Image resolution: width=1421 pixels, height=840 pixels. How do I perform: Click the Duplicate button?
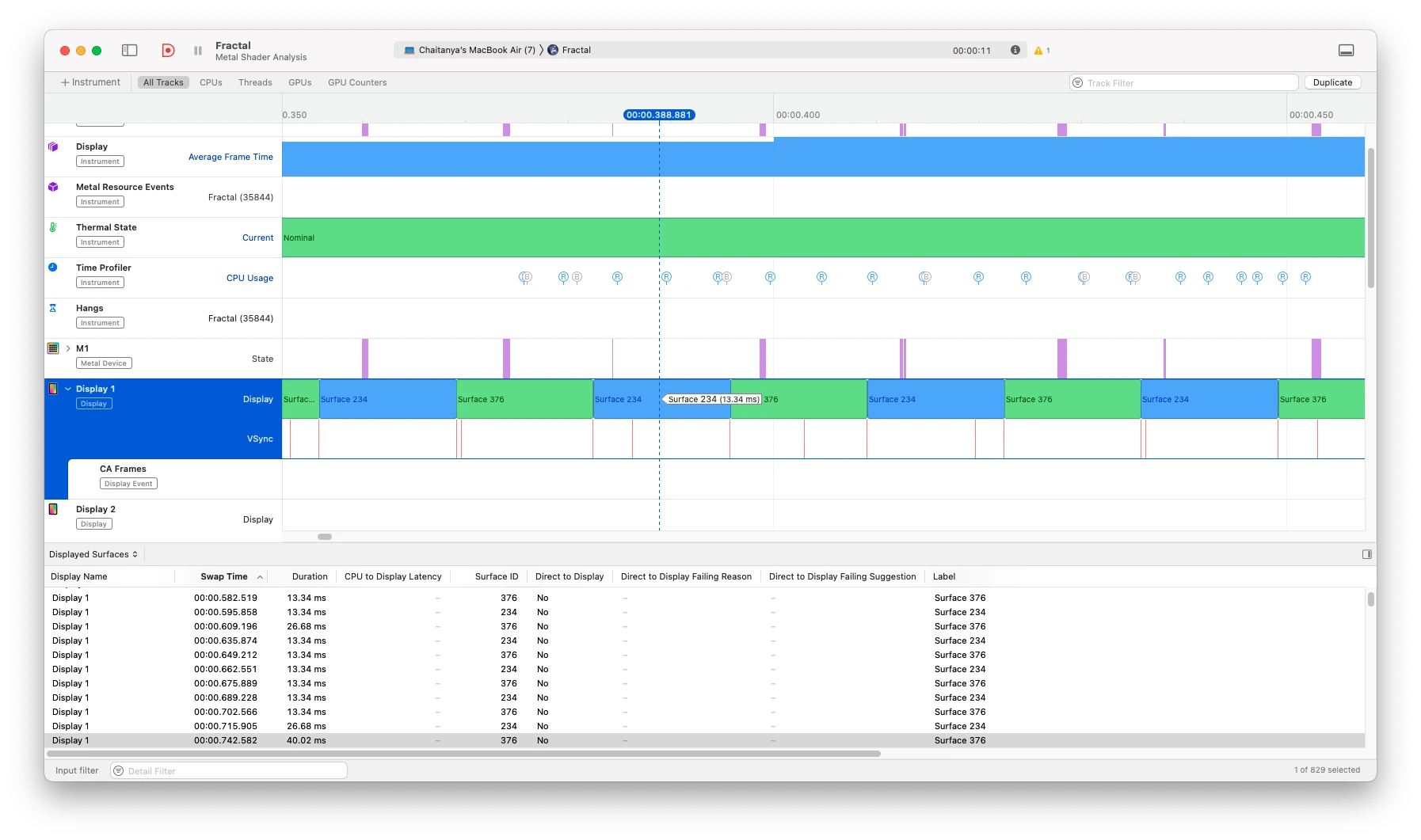1332,82
